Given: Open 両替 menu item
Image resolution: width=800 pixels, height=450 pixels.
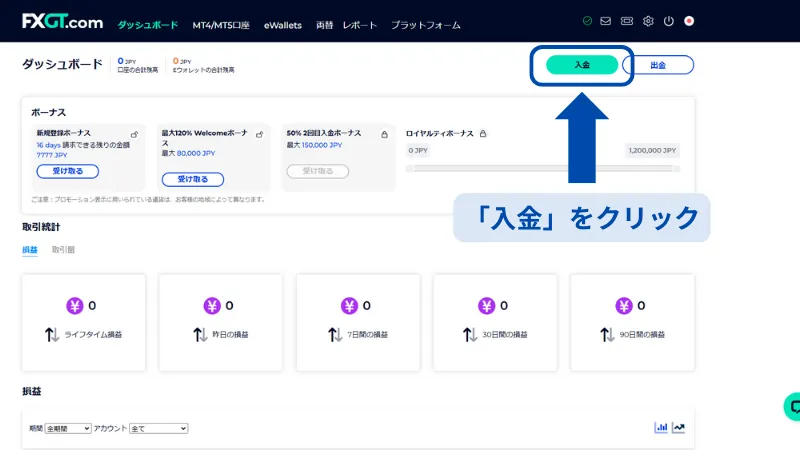Looking at the screenshot, I should pyautogui.click(x=324, y=25).
